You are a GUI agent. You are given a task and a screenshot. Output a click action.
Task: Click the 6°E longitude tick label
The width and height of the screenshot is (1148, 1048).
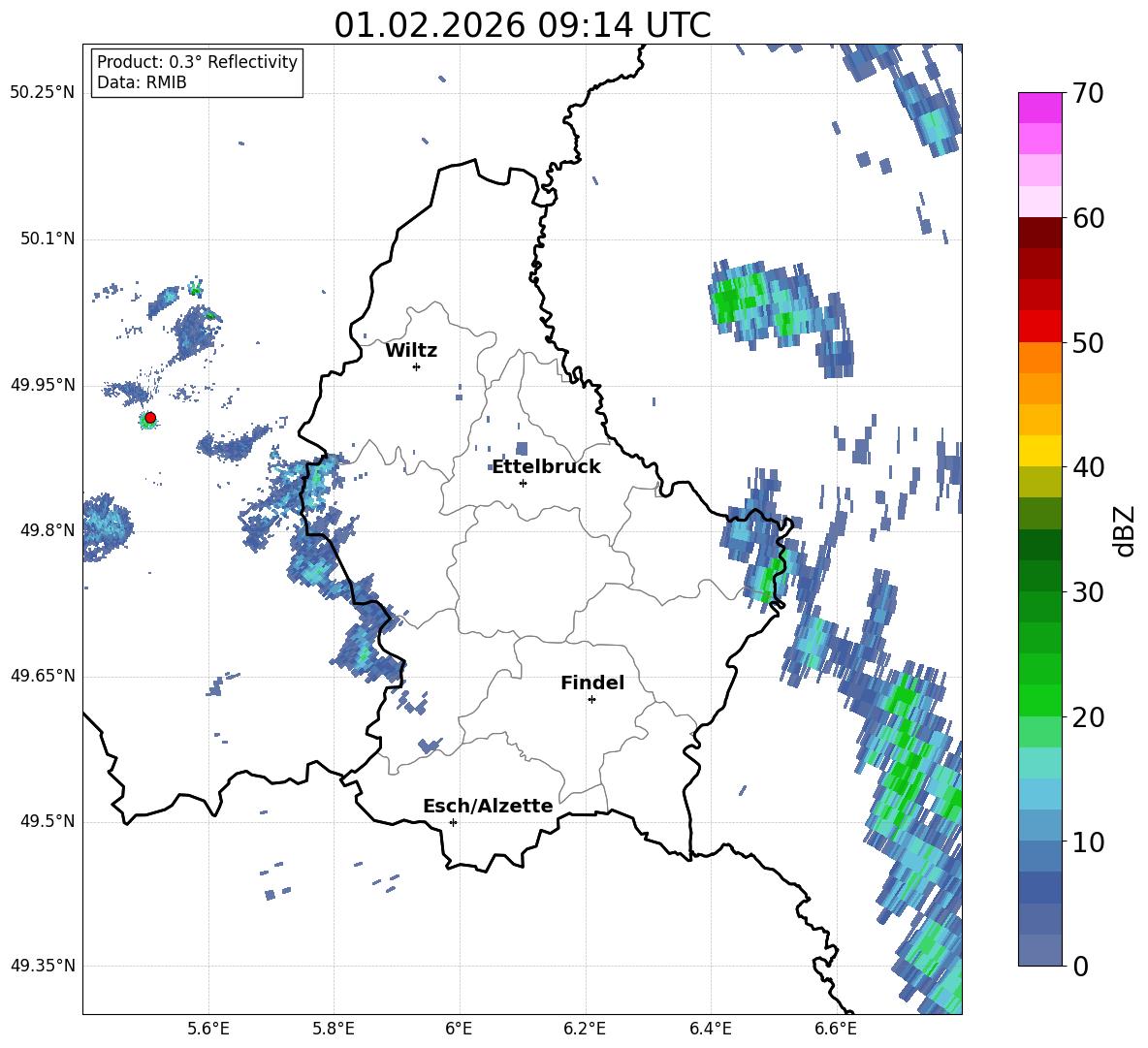pos(459,1029)
